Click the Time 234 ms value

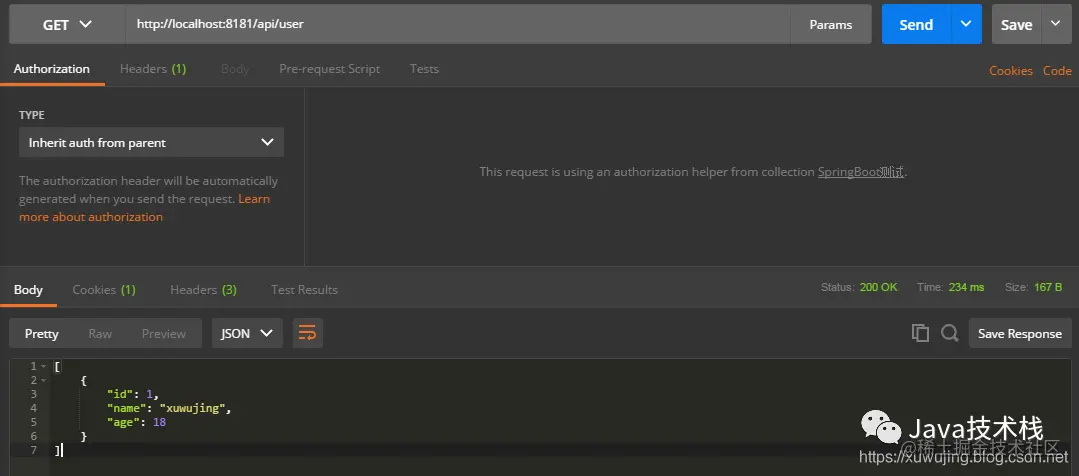tap(966, 287)
